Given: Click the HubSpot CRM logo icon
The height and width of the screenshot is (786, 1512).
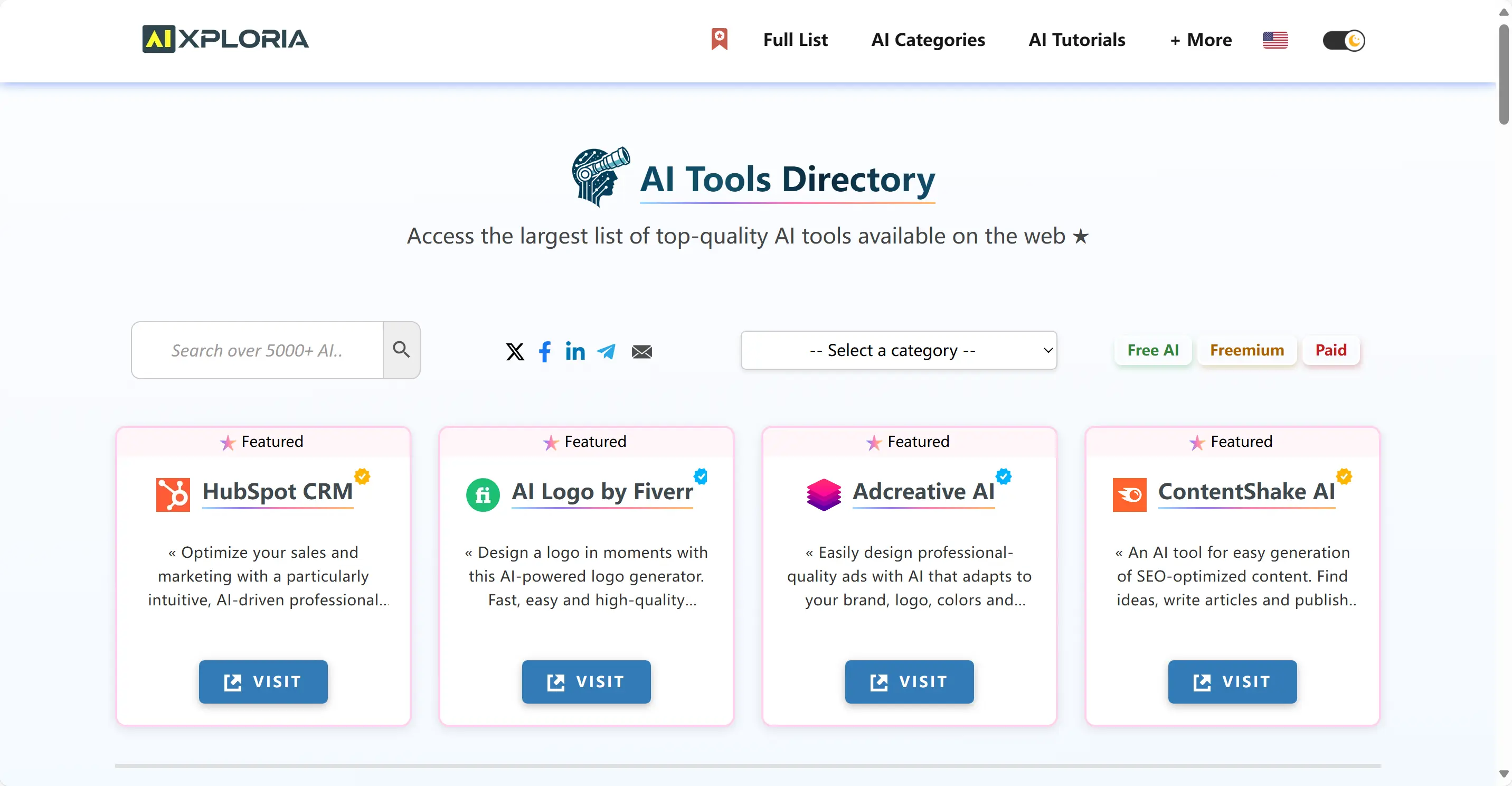Looking at the screenshot, I should coord(173,494).
